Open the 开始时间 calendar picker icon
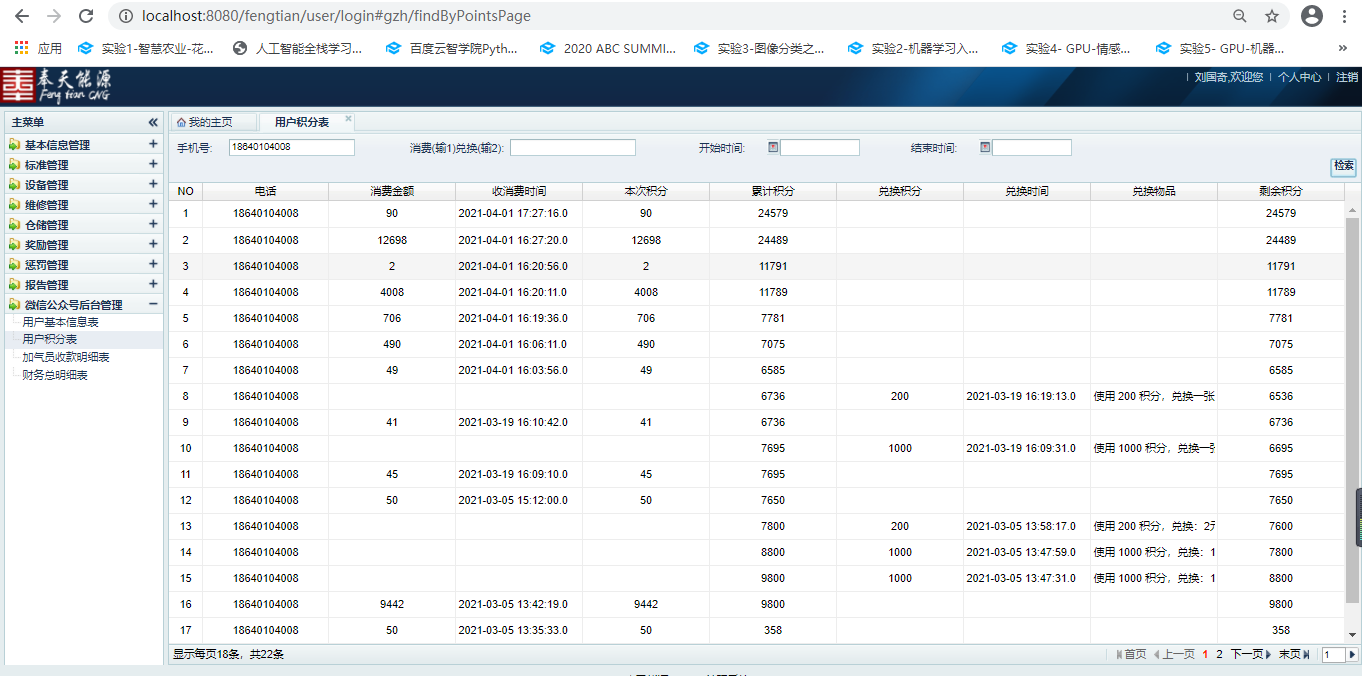Viewport: 1362px width, 676px height. [773, 147]
